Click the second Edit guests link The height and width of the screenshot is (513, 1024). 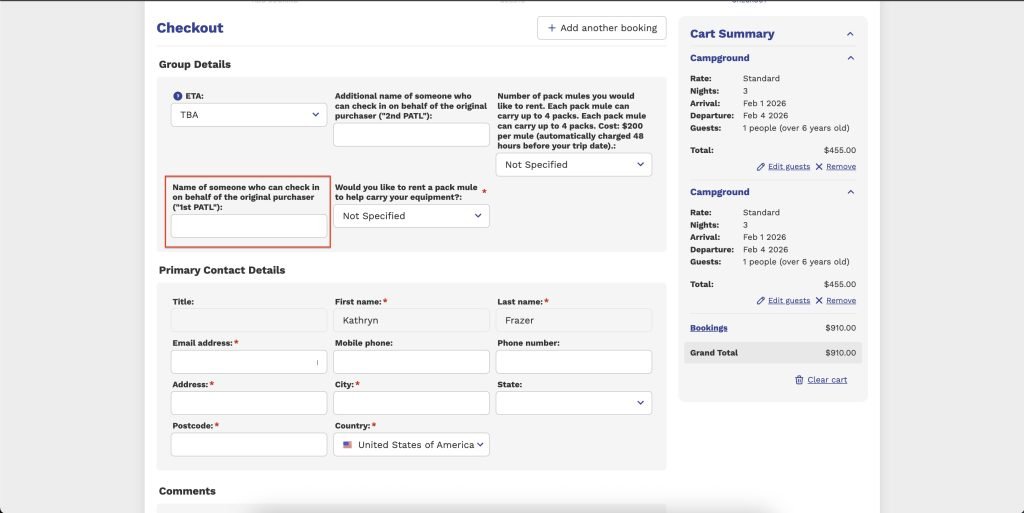788,301
